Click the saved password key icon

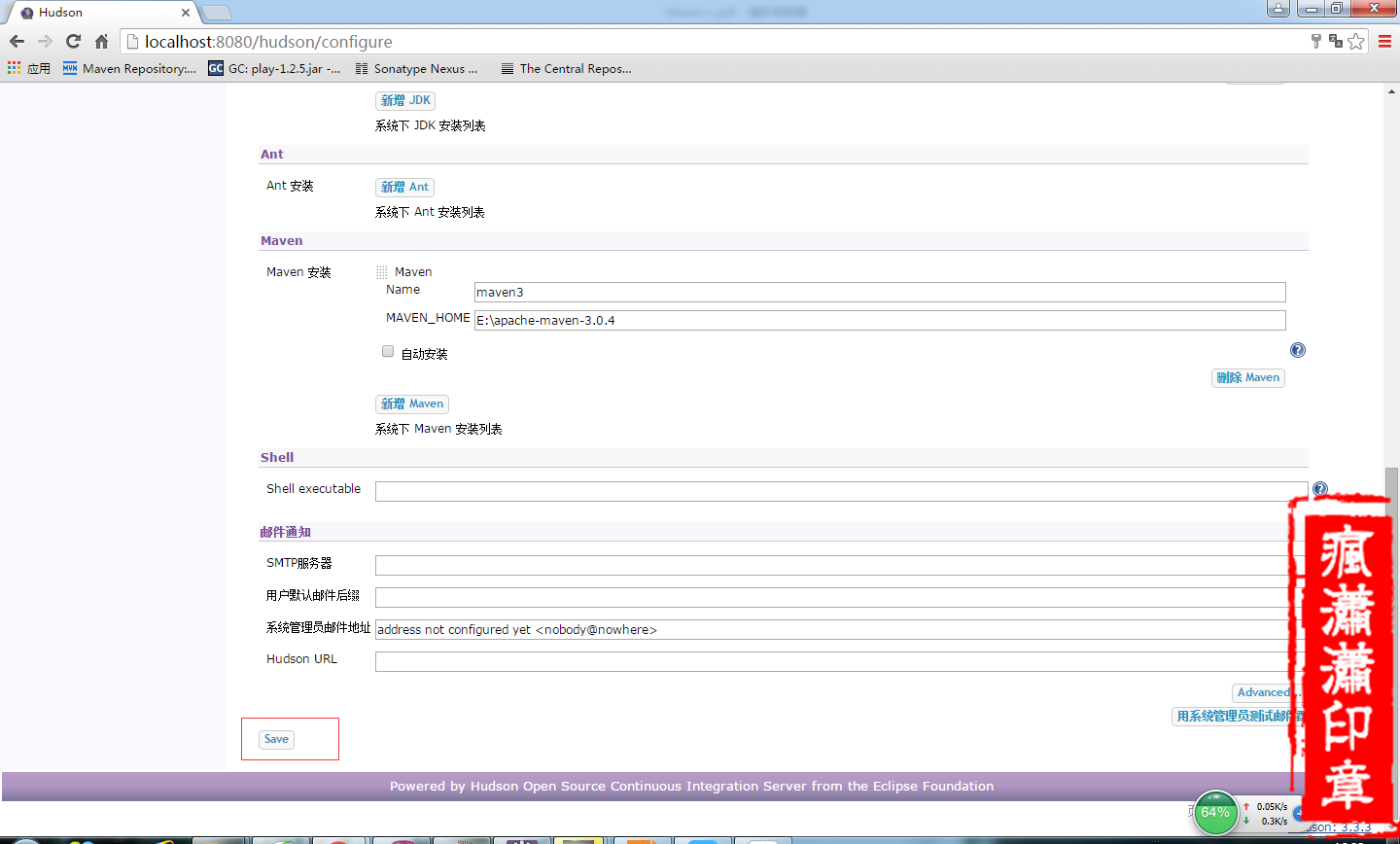click(1316, 41)
